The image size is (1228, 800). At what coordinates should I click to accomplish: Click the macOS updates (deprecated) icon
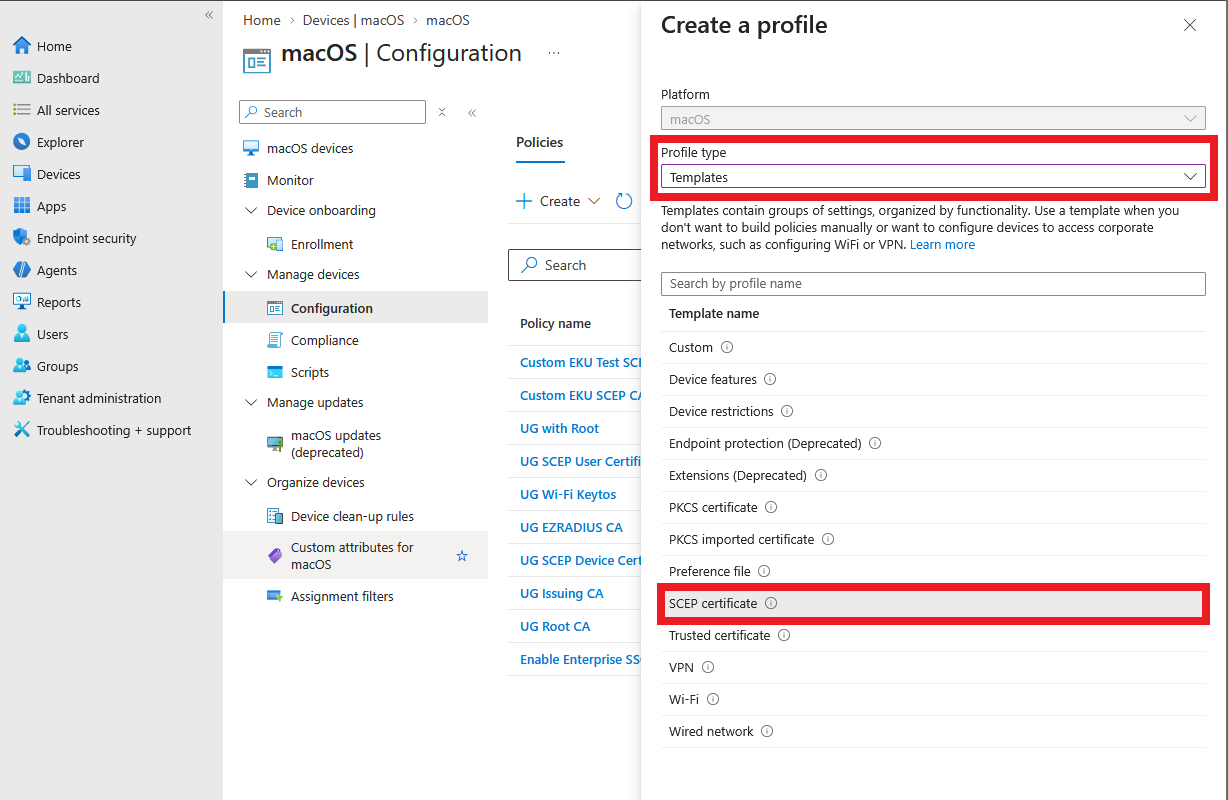(x=275, y=443)
